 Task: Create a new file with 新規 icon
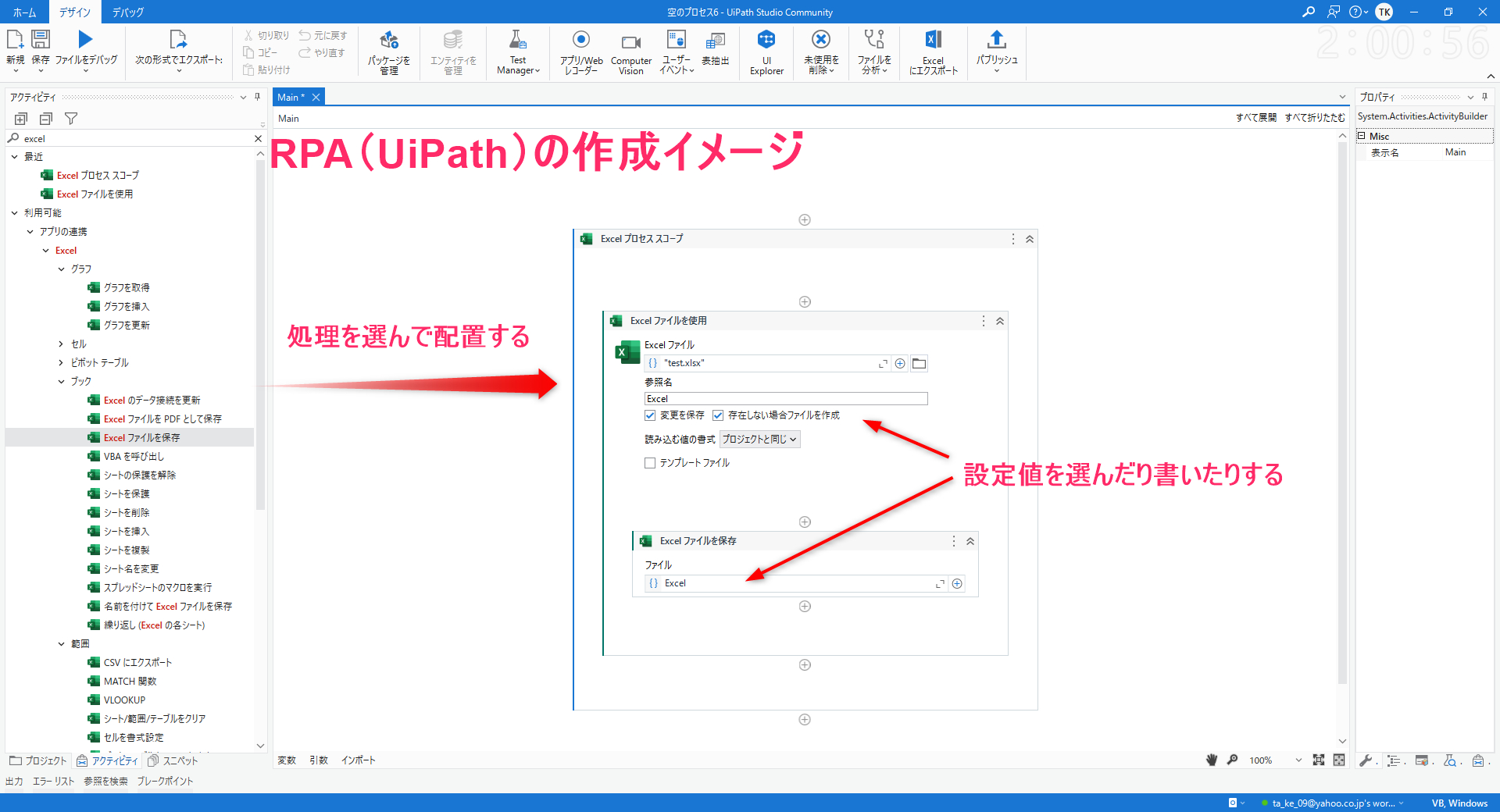15,39
